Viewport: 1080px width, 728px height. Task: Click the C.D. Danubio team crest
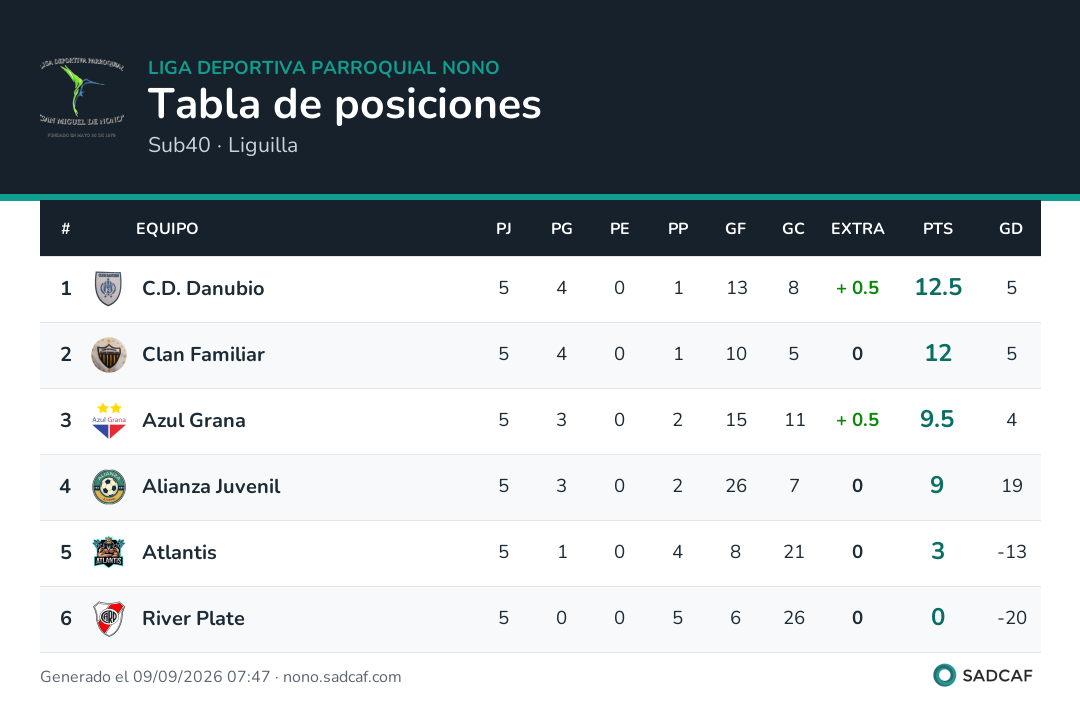click(x=108, y=289)
